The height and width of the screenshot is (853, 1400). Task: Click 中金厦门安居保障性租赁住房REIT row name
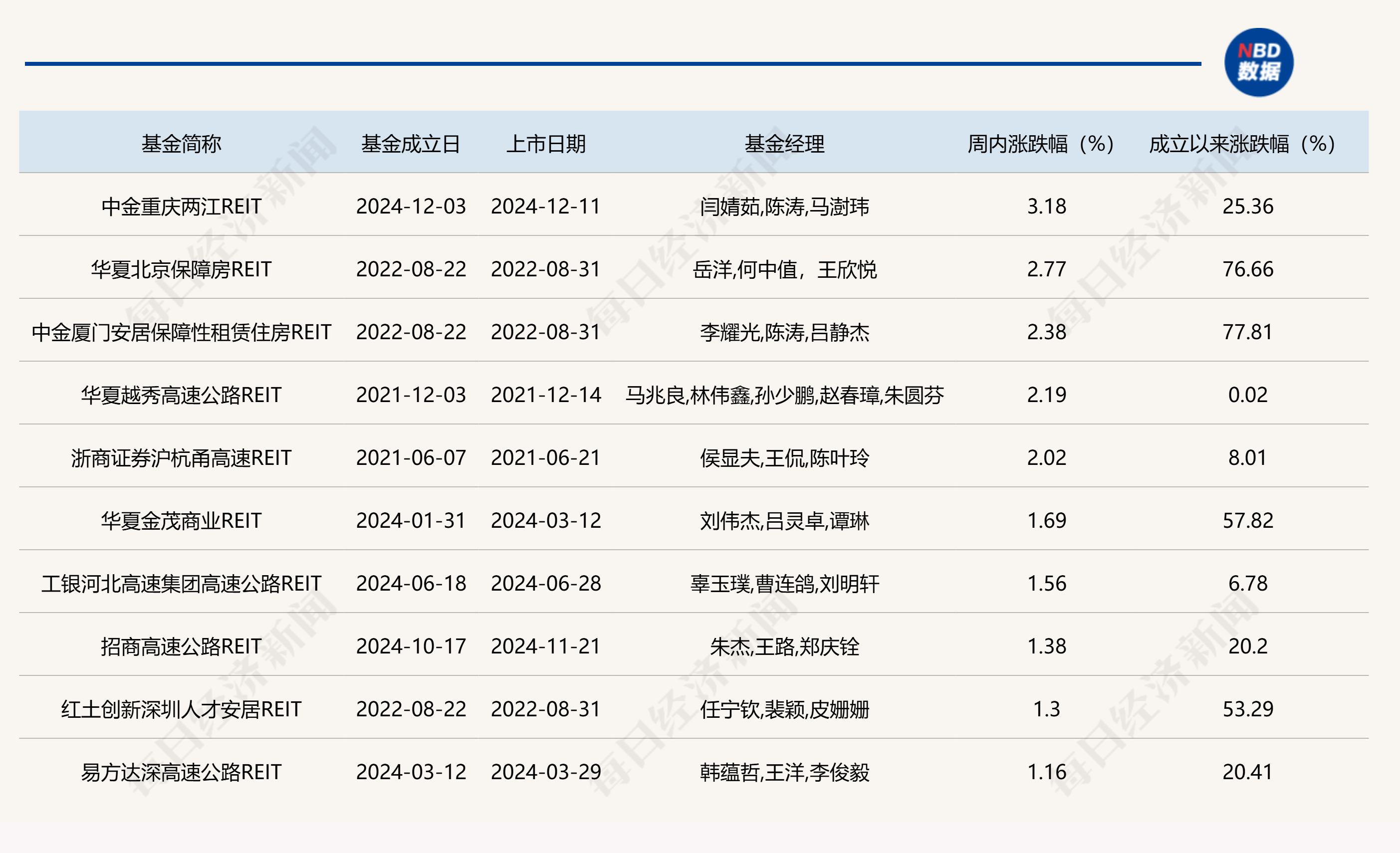point(181,332)
